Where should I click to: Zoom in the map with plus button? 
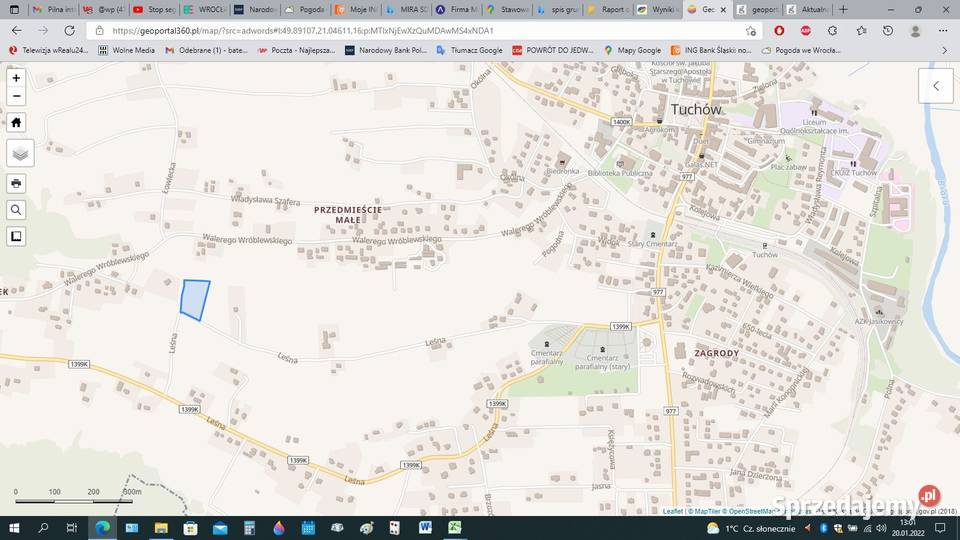tap(16, 78)
